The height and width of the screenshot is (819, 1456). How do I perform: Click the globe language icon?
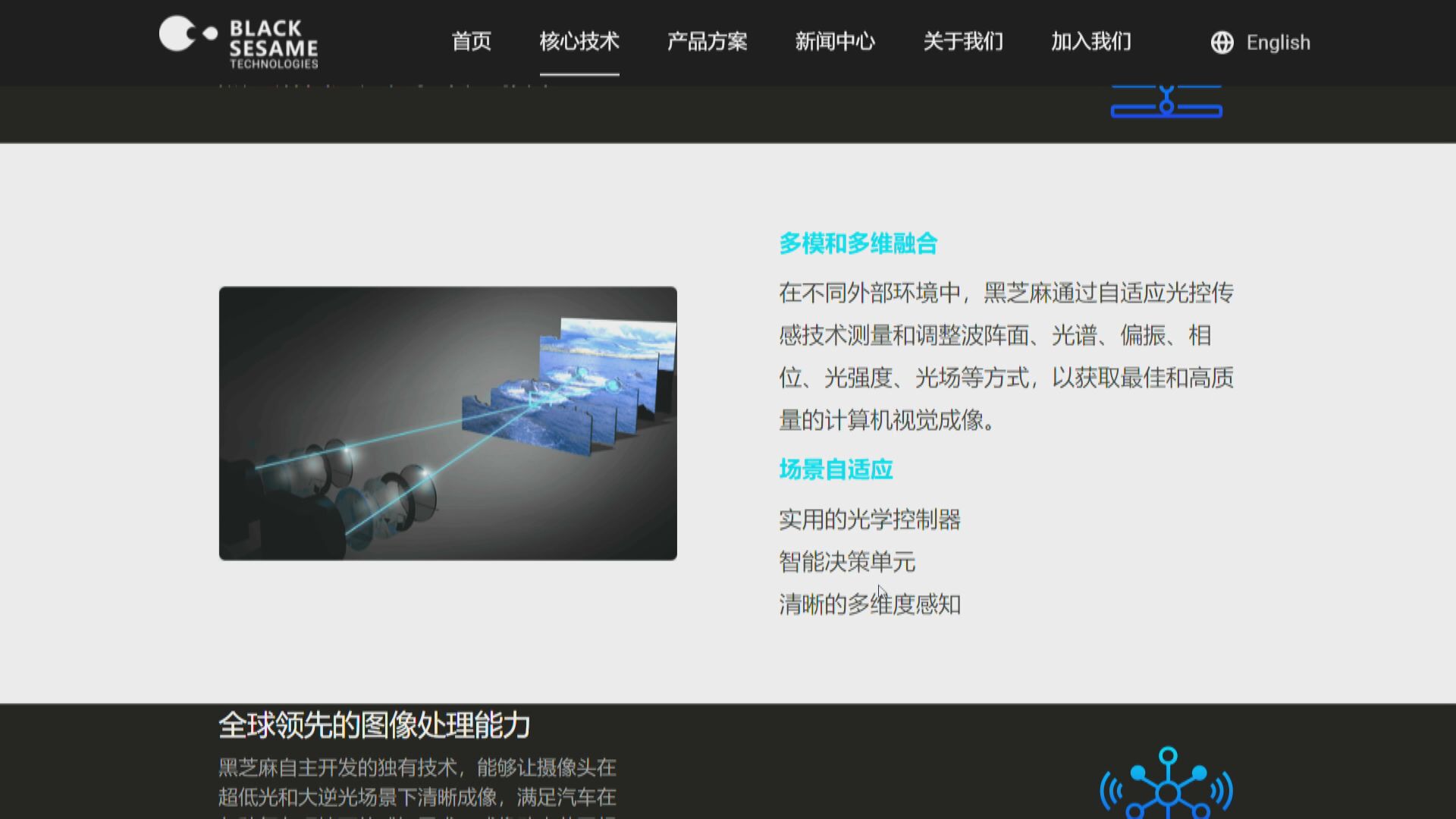[1222, 42]
